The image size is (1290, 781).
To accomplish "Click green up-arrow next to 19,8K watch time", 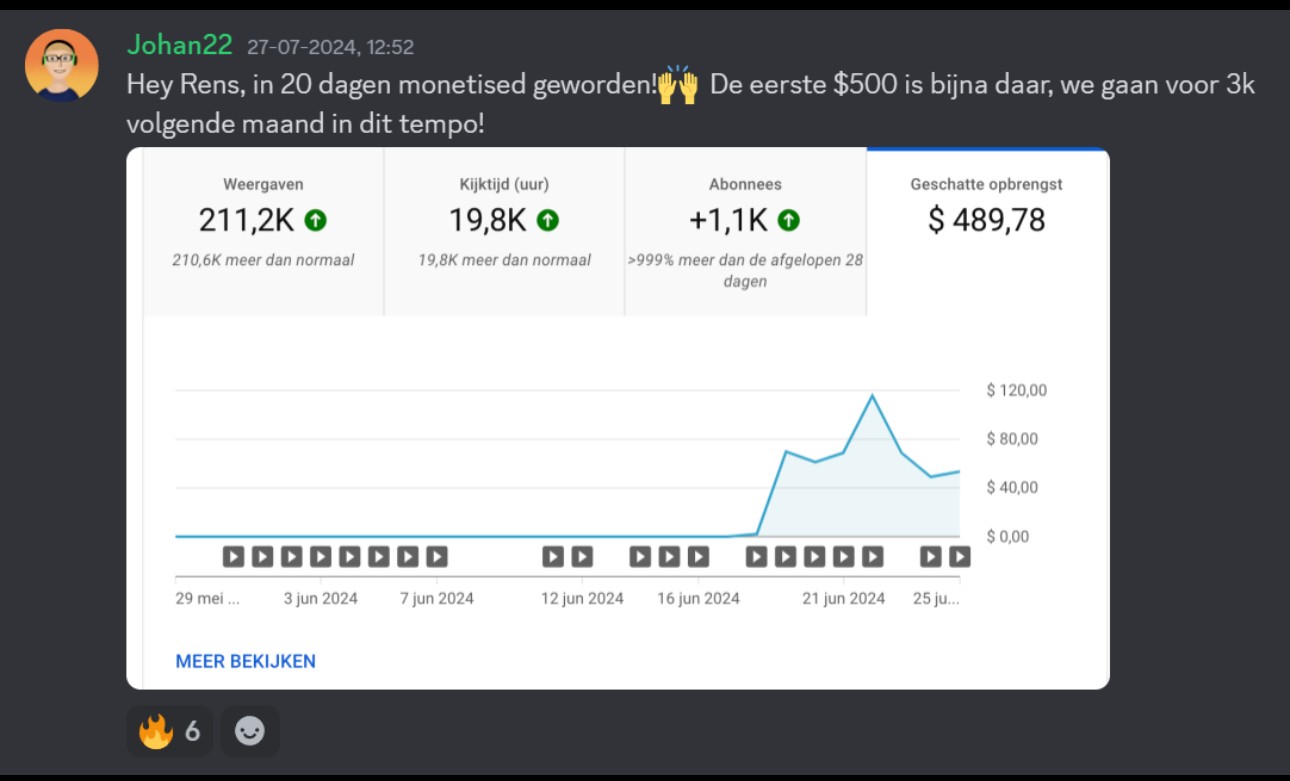I will [548, 220].
